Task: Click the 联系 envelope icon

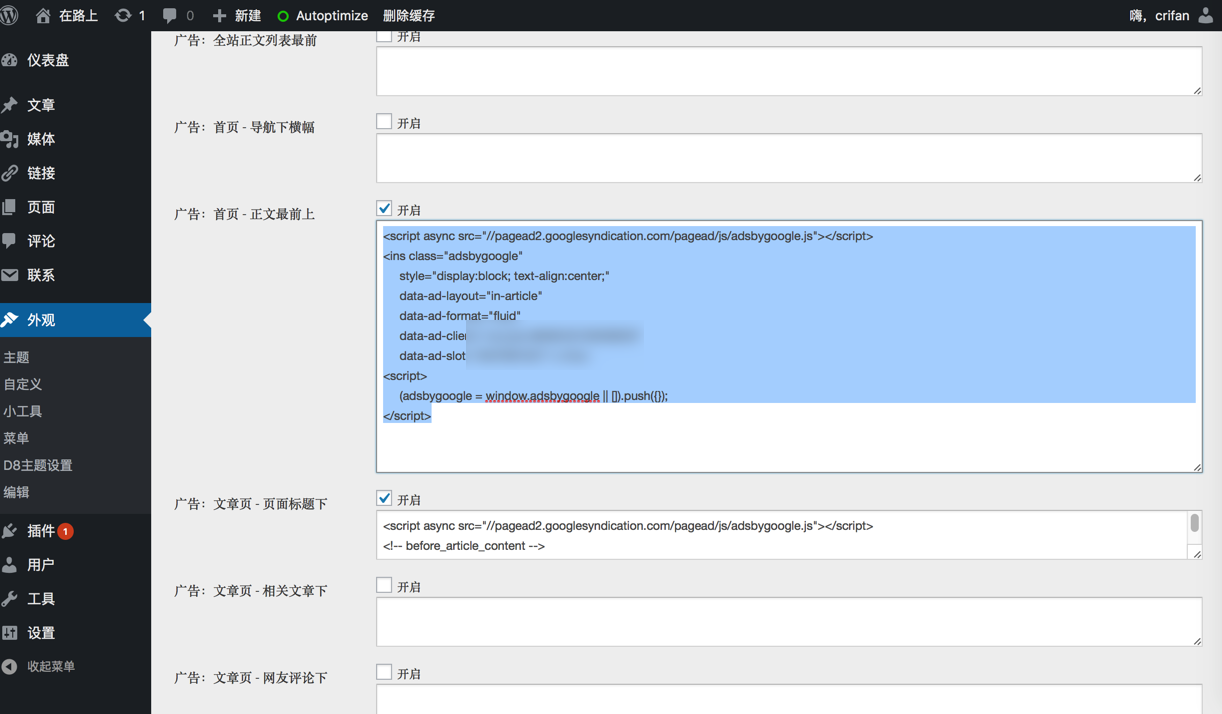Action: [x=10, y=275]
